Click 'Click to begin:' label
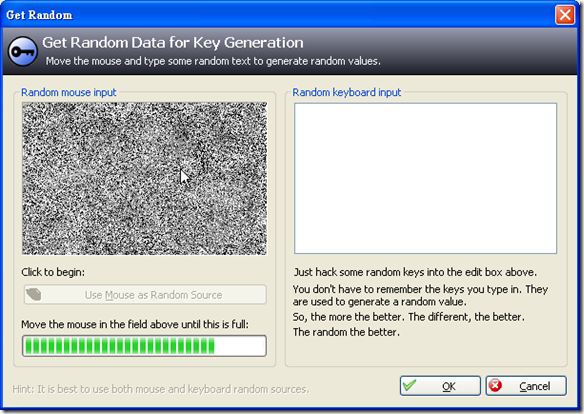Viewport: 584px width, 414px height. pyautogui.click(x=53, y=272)
